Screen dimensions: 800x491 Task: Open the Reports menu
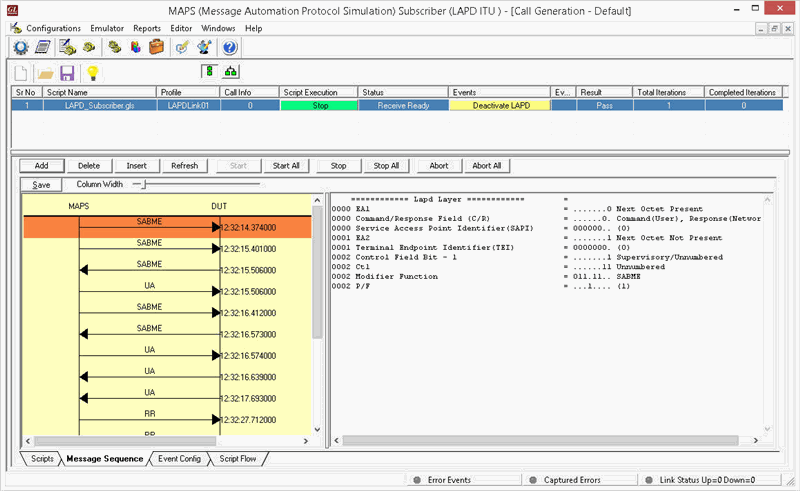(x=147, y=28)
